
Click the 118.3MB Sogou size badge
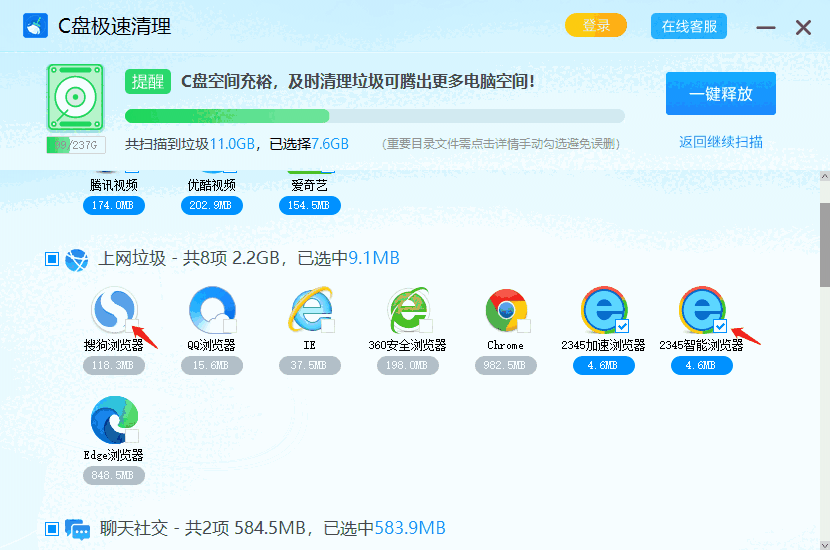click(114, 365)
